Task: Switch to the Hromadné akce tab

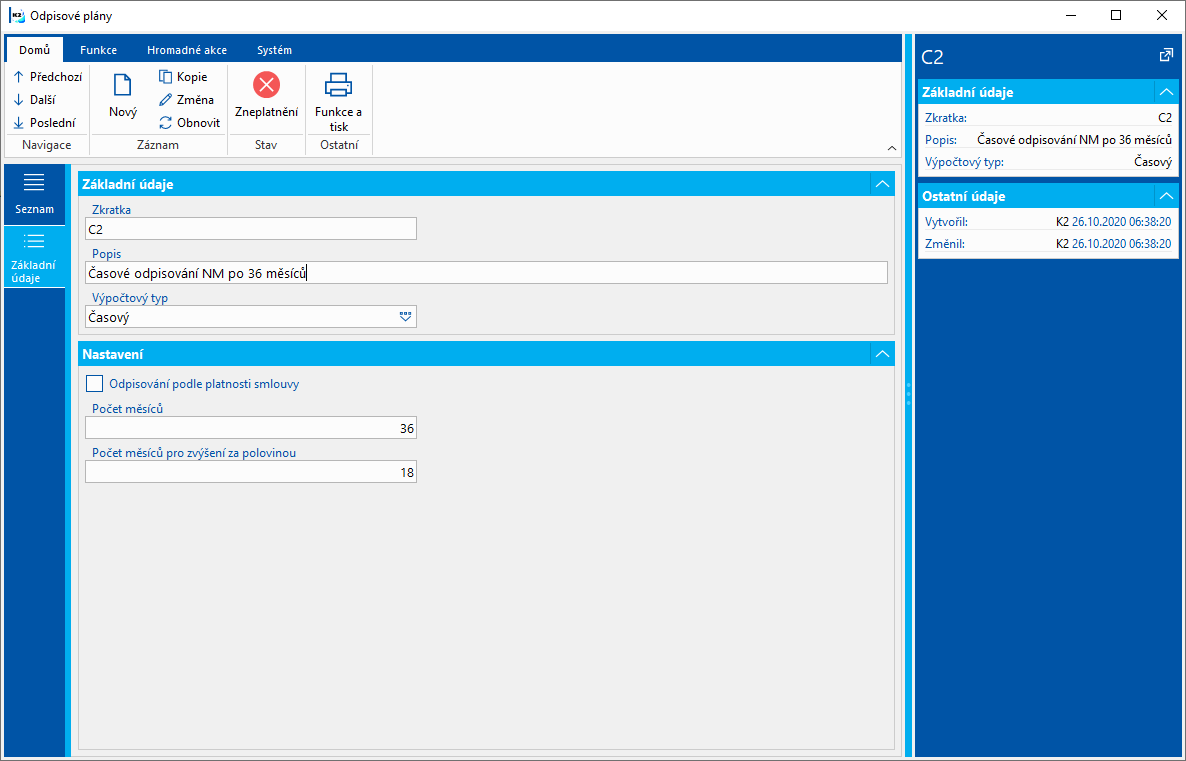Action: click(187, 50)
